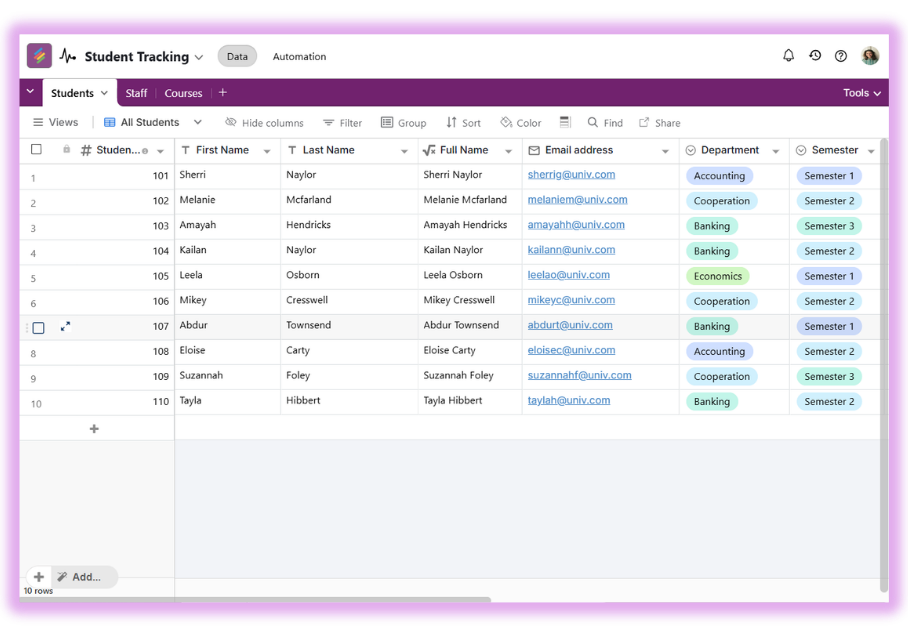Screen dimensions: 908x637
Task: Expand the Department column dropdown arrow
Action: [776, 151]
